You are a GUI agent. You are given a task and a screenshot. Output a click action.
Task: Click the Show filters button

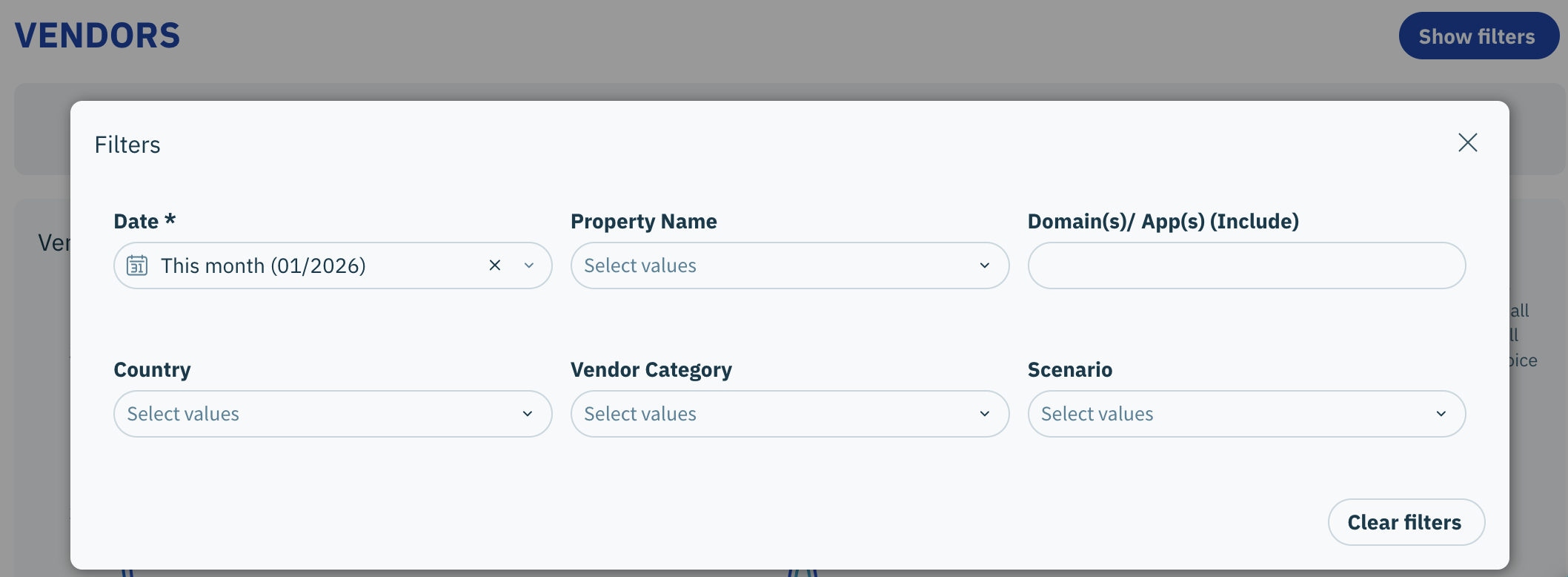1478,36
